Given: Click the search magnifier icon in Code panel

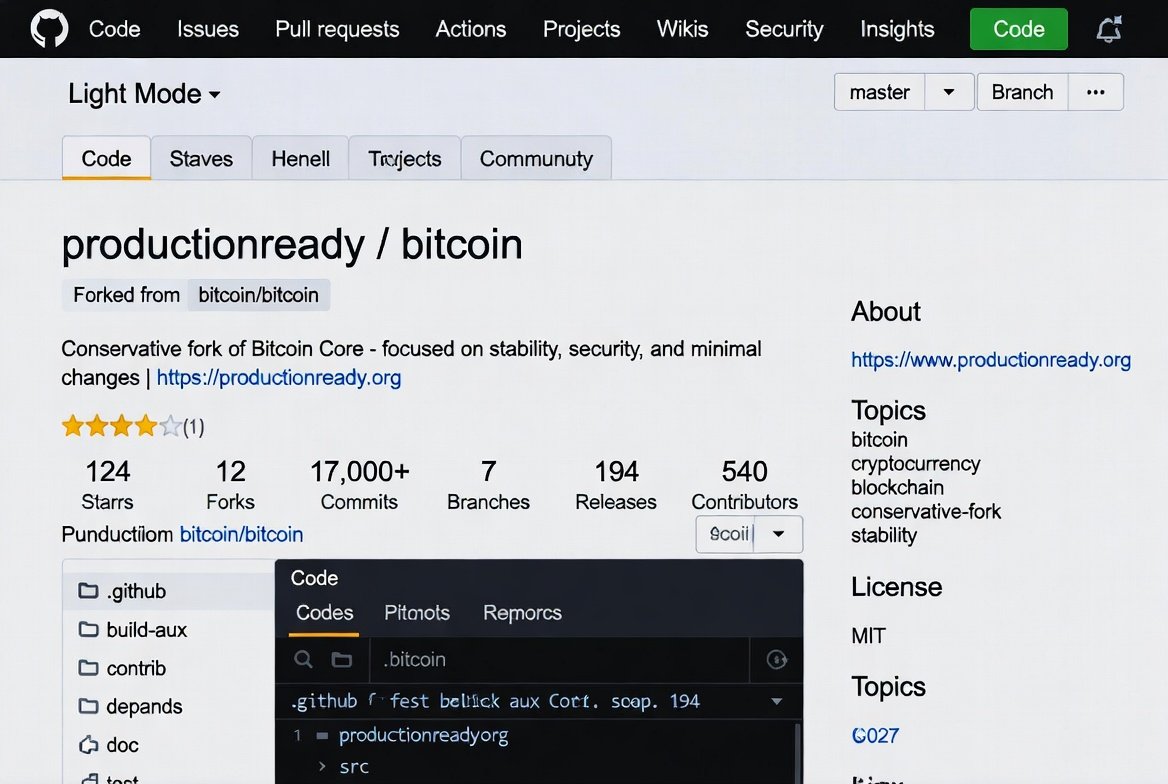Looking at the screenshot, I should tap(303, 660).
